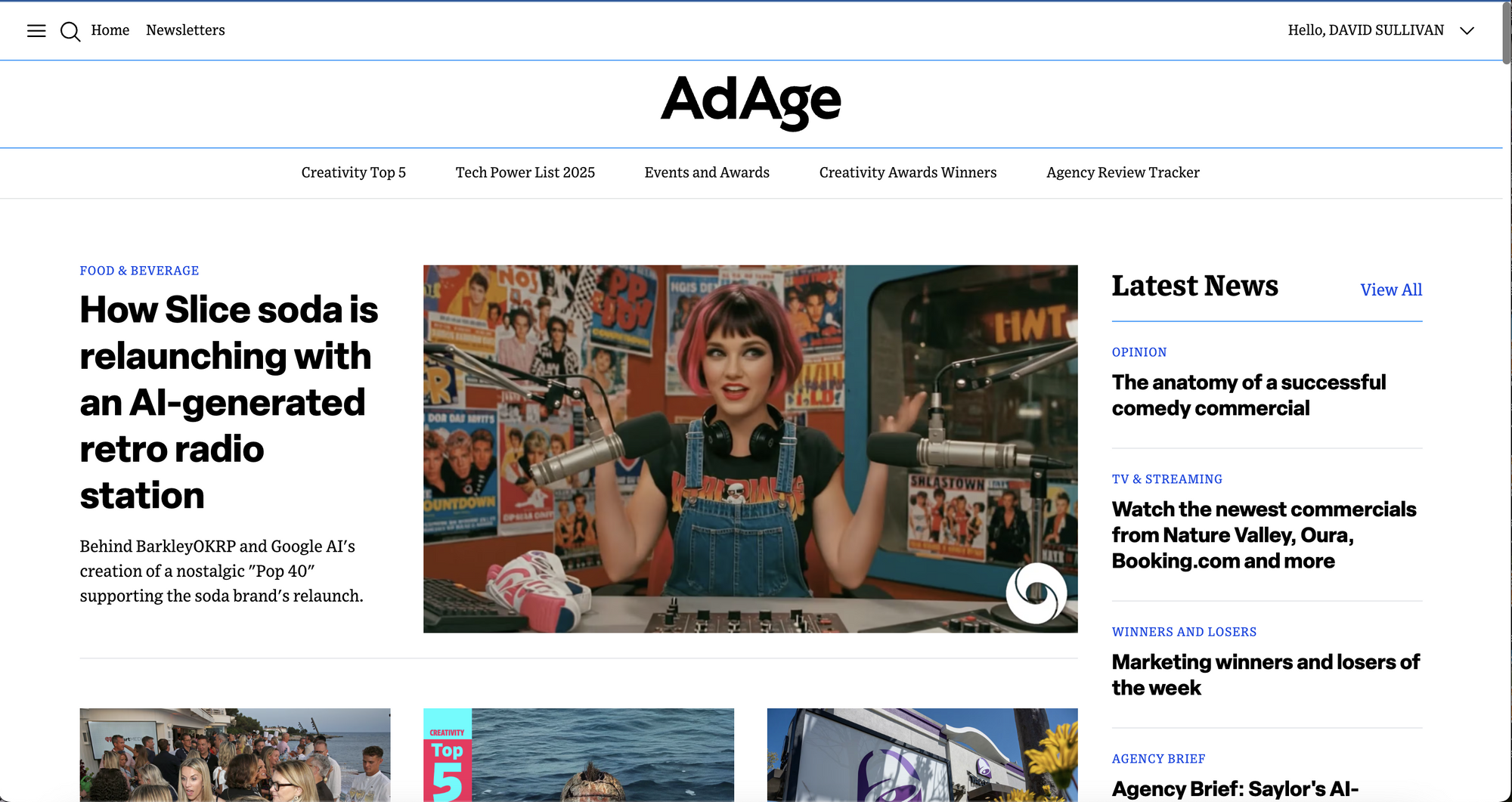This screenshot has width=1512, height=802.
Task: Open the hamburger menu icon
Action: click(x=36, y=30)
